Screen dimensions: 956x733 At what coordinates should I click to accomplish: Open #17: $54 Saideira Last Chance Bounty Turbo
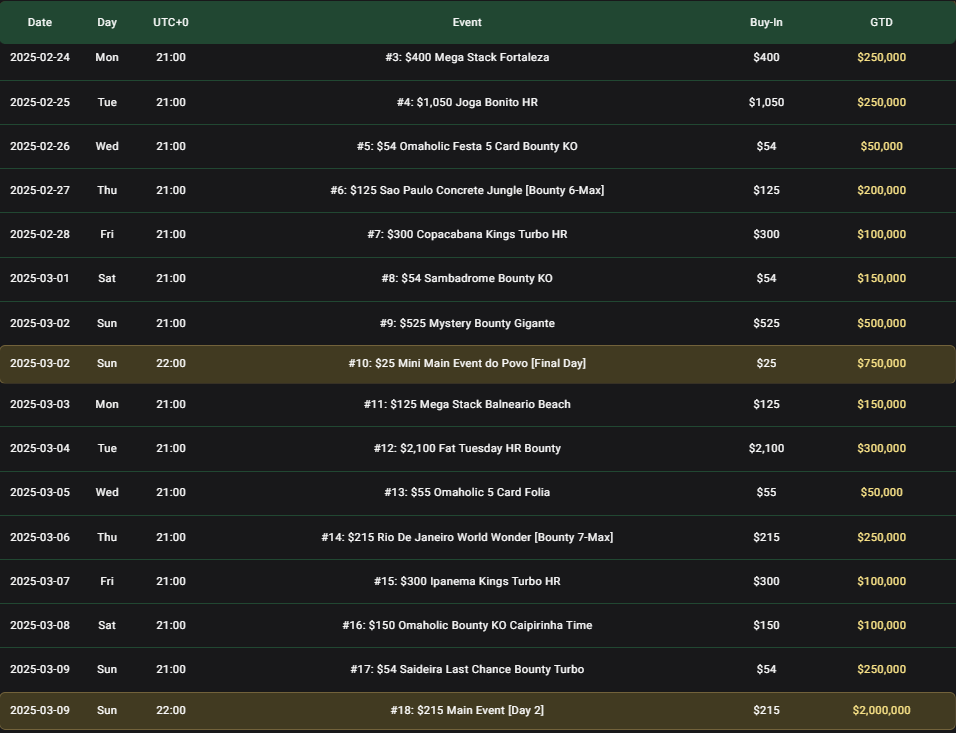(x=467, y=669)
